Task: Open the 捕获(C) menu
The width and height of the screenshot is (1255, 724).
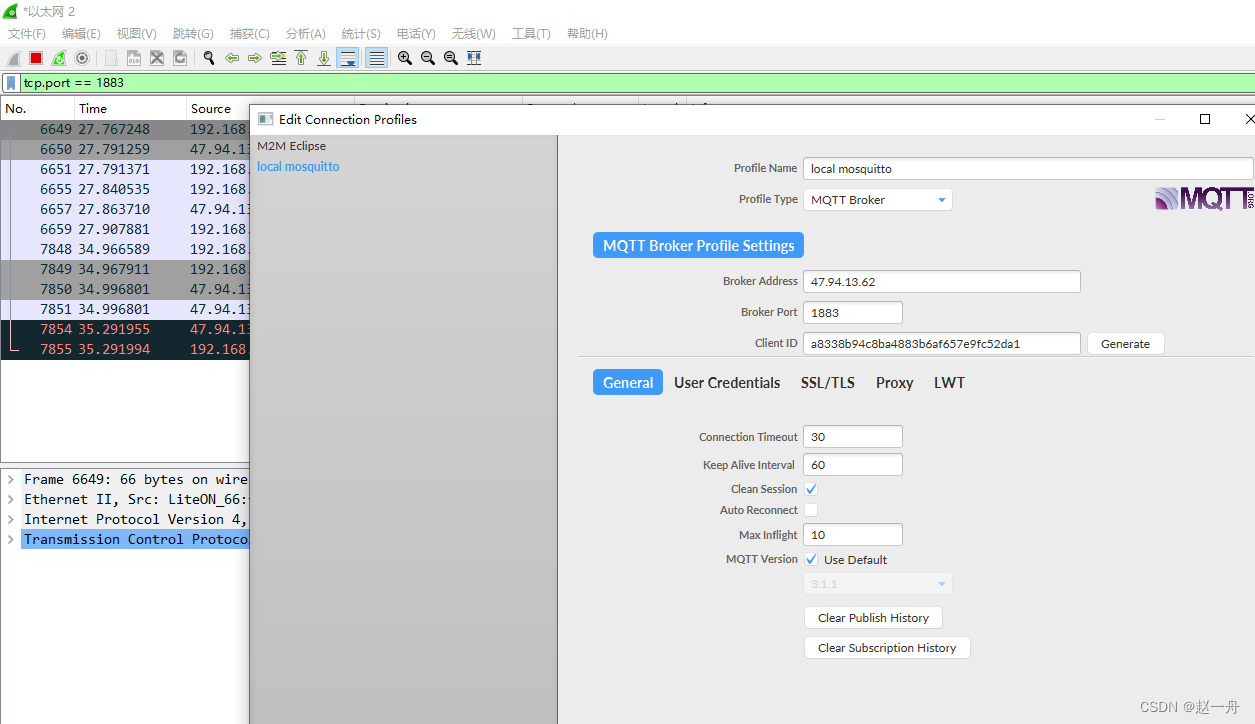Action: 249,34
